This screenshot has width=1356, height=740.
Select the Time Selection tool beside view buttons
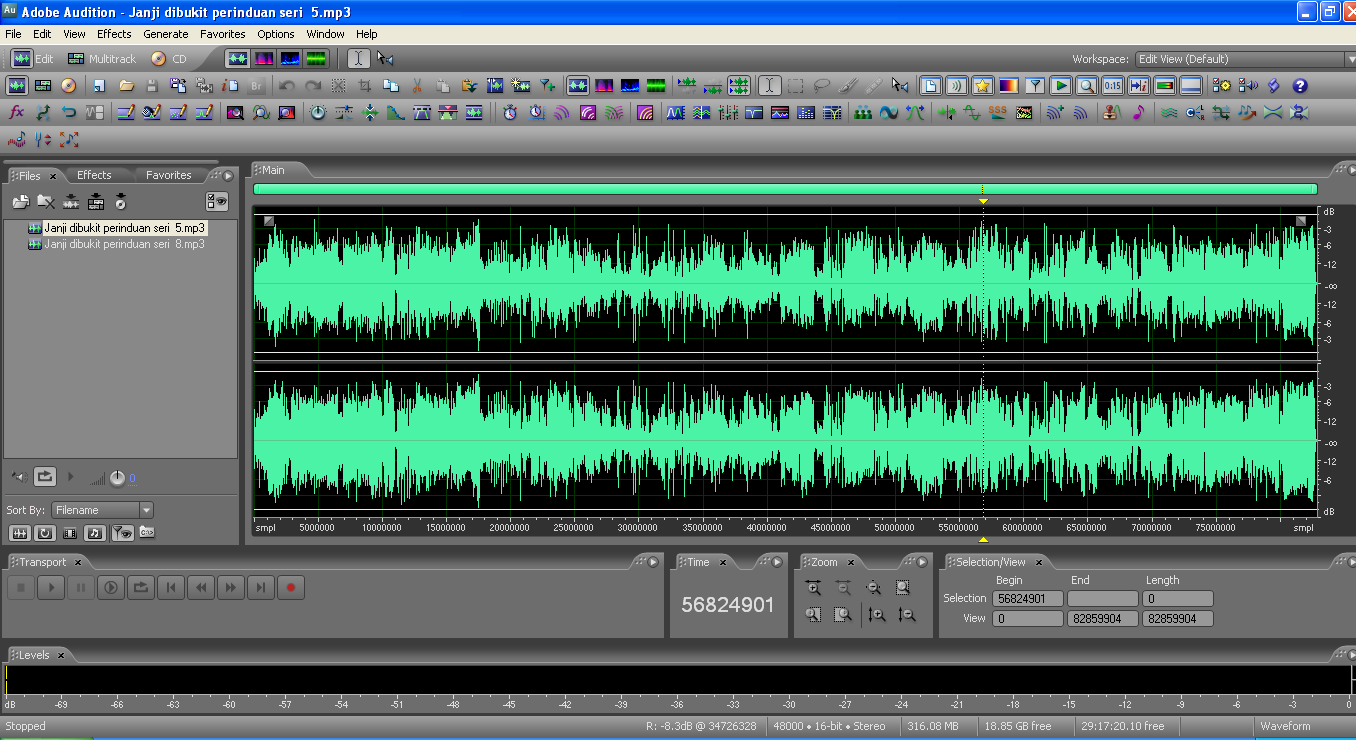358,59
